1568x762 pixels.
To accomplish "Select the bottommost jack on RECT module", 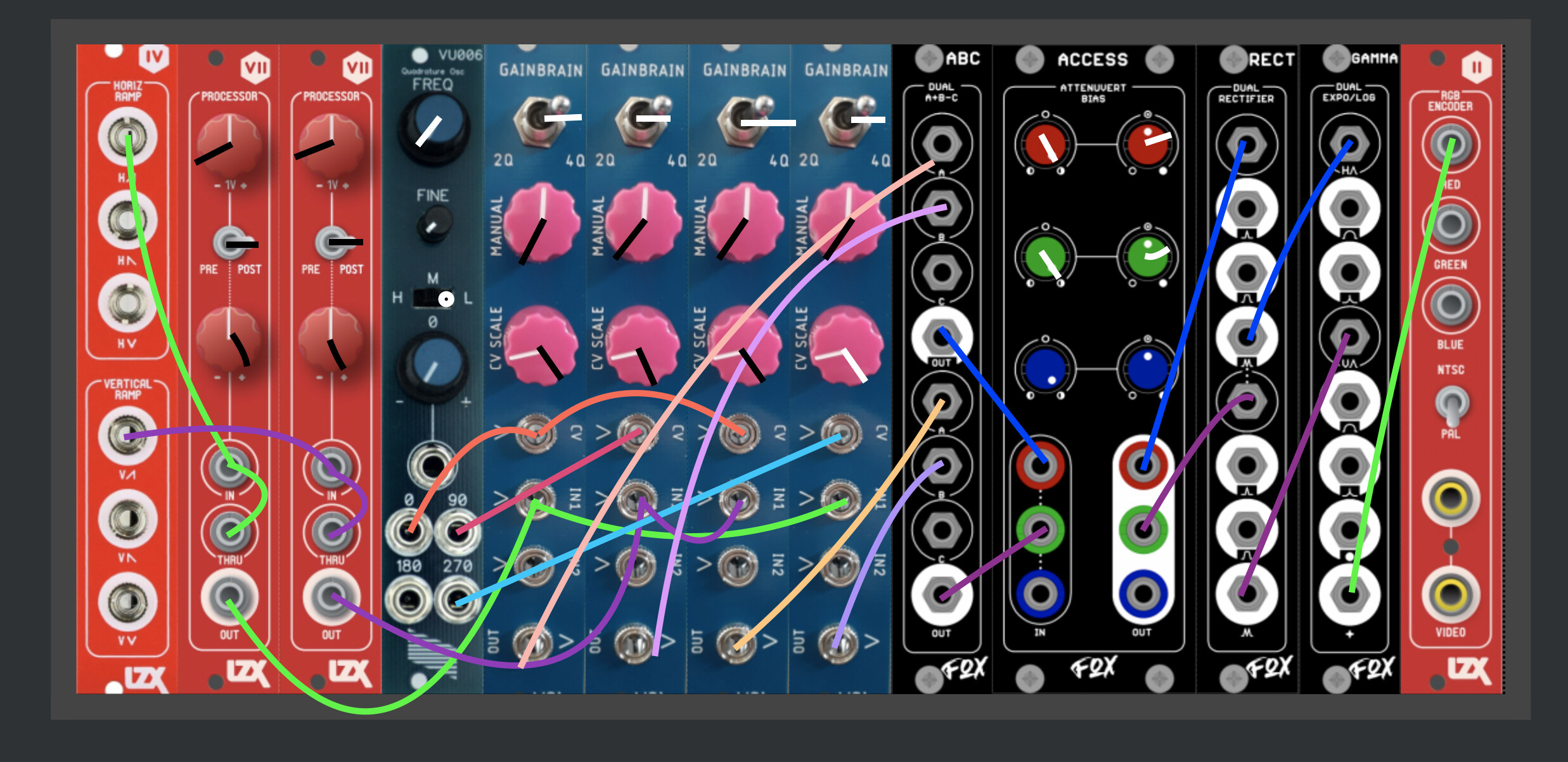I will [x=1246, y=595].
